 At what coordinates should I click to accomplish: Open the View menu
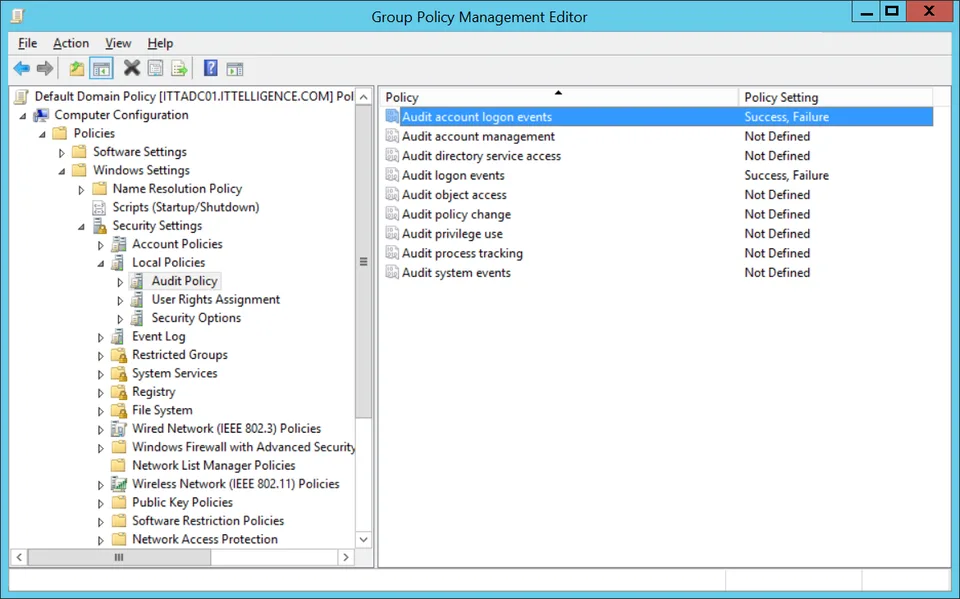point(118,43)
